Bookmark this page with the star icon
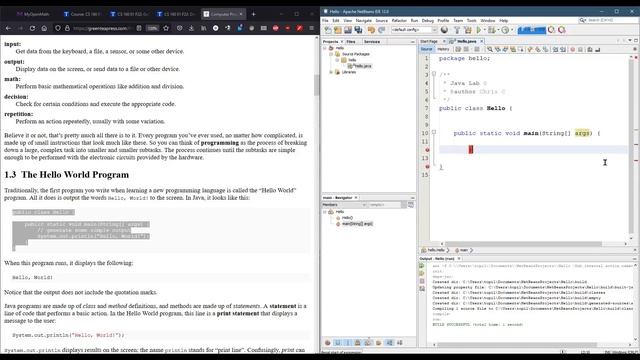Viewport: 640px width, 360px height. point(166,28)
